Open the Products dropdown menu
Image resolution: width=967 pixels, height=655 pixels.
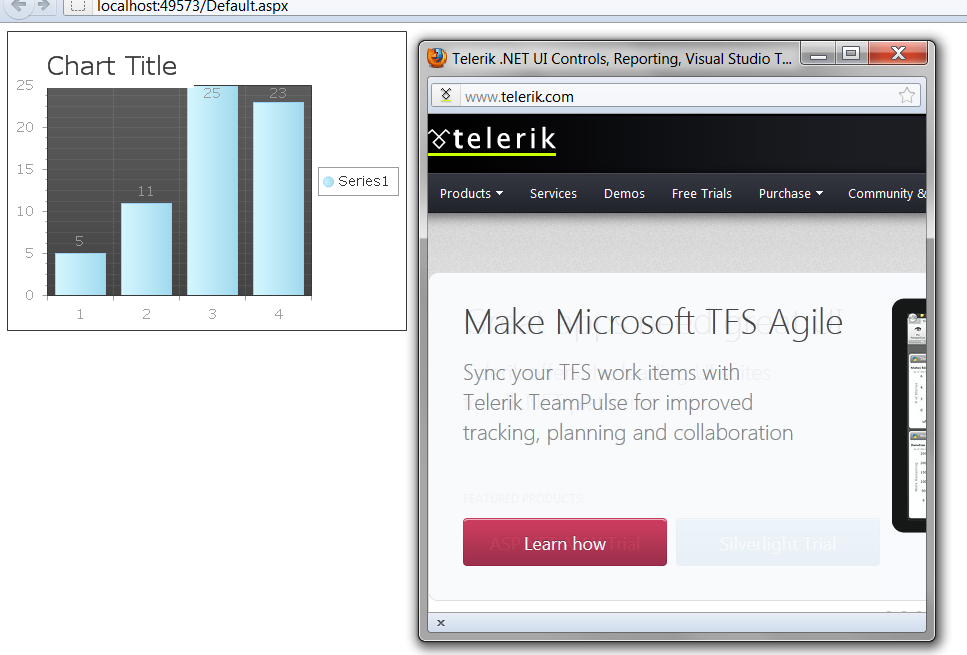(471, 194)
